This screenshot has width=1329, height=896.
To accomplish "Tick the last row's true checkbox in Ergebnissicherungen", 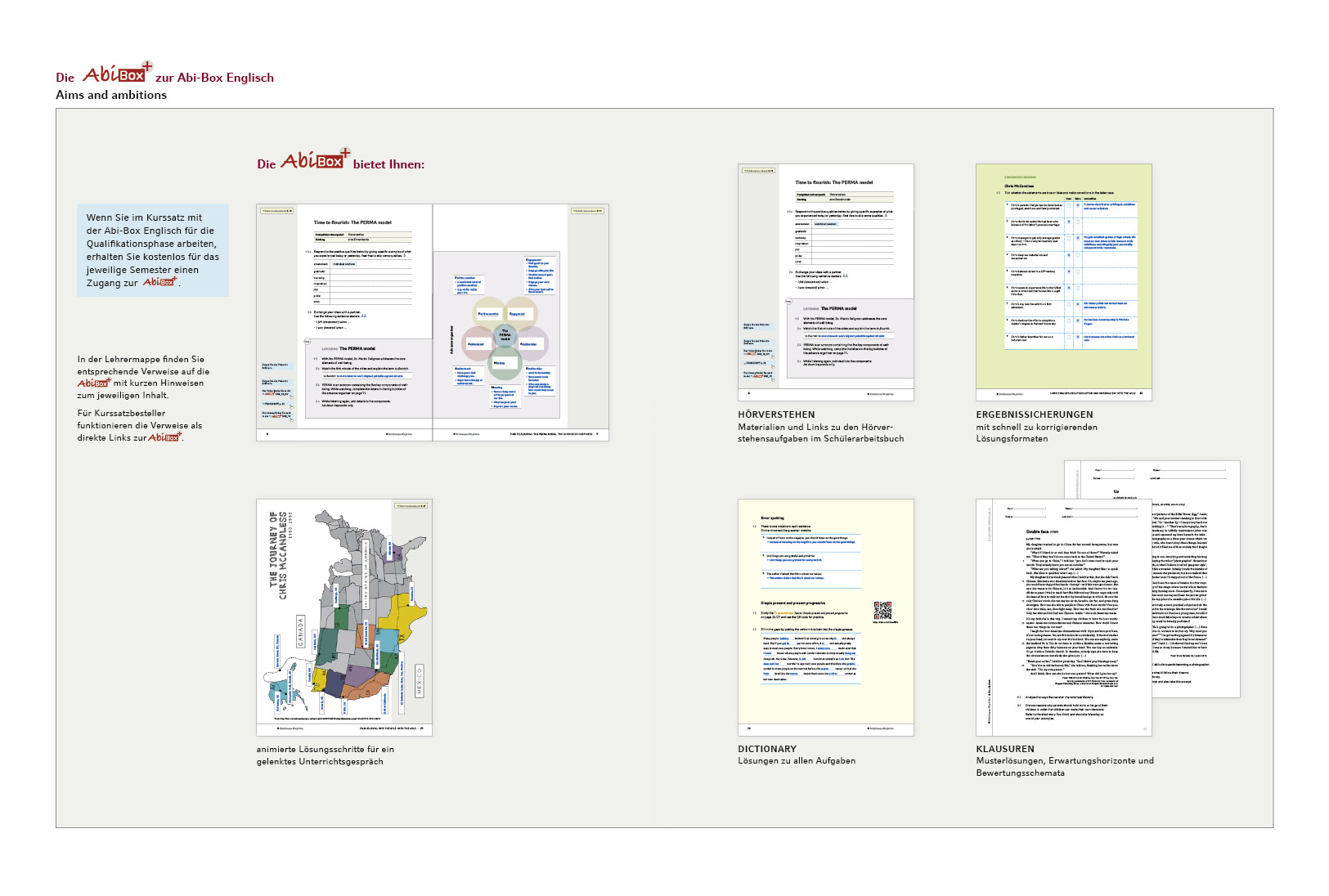I will click(1069, 337).
